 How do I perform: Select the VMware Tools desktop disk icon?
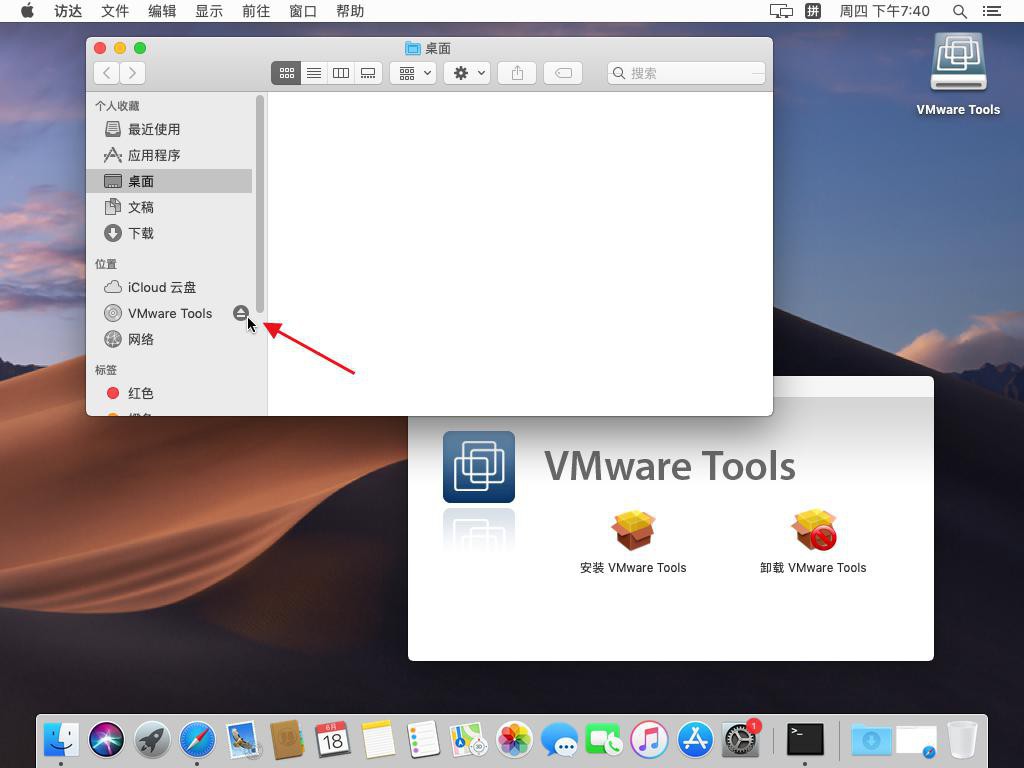tap(958, 62)
